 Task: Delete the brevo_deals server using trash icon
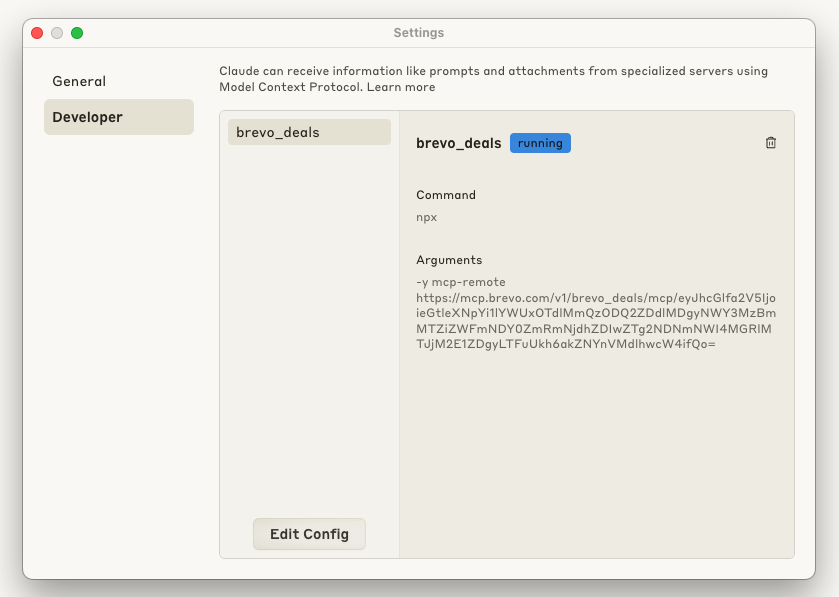(770, 142)
